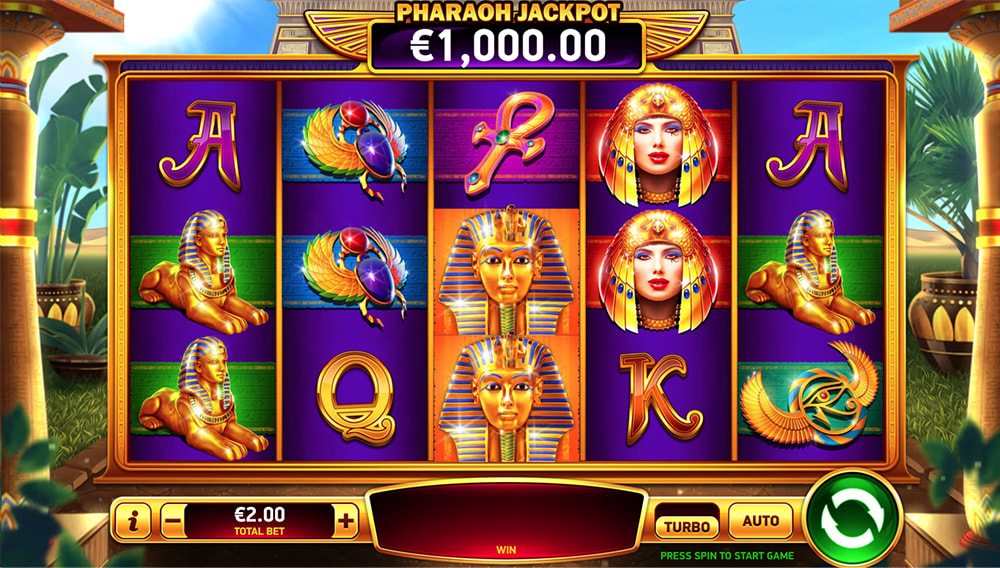
Task: Click the winged Eye of Horus symbol
Action: [811, 396]
